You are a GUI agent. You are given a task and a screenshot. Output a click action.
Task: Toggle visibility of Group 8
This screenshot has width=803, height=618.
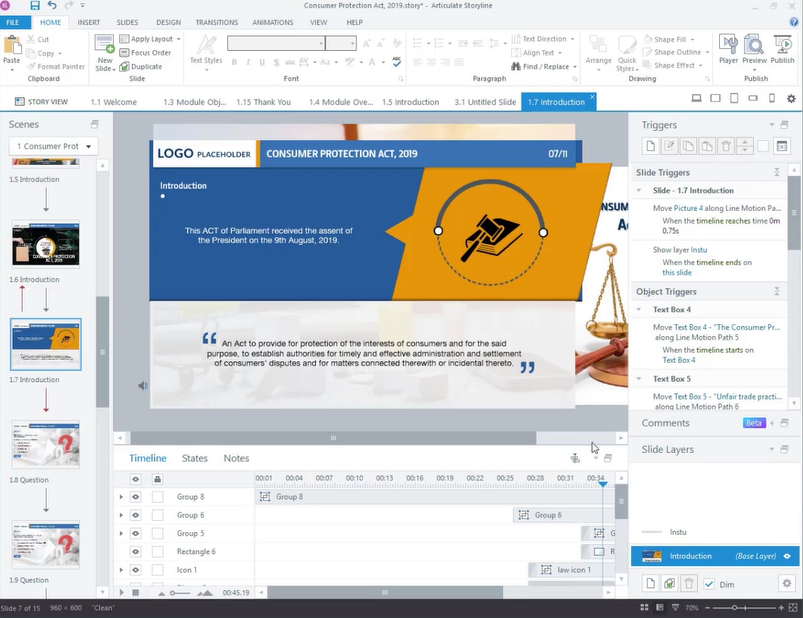tap(135, 497)
